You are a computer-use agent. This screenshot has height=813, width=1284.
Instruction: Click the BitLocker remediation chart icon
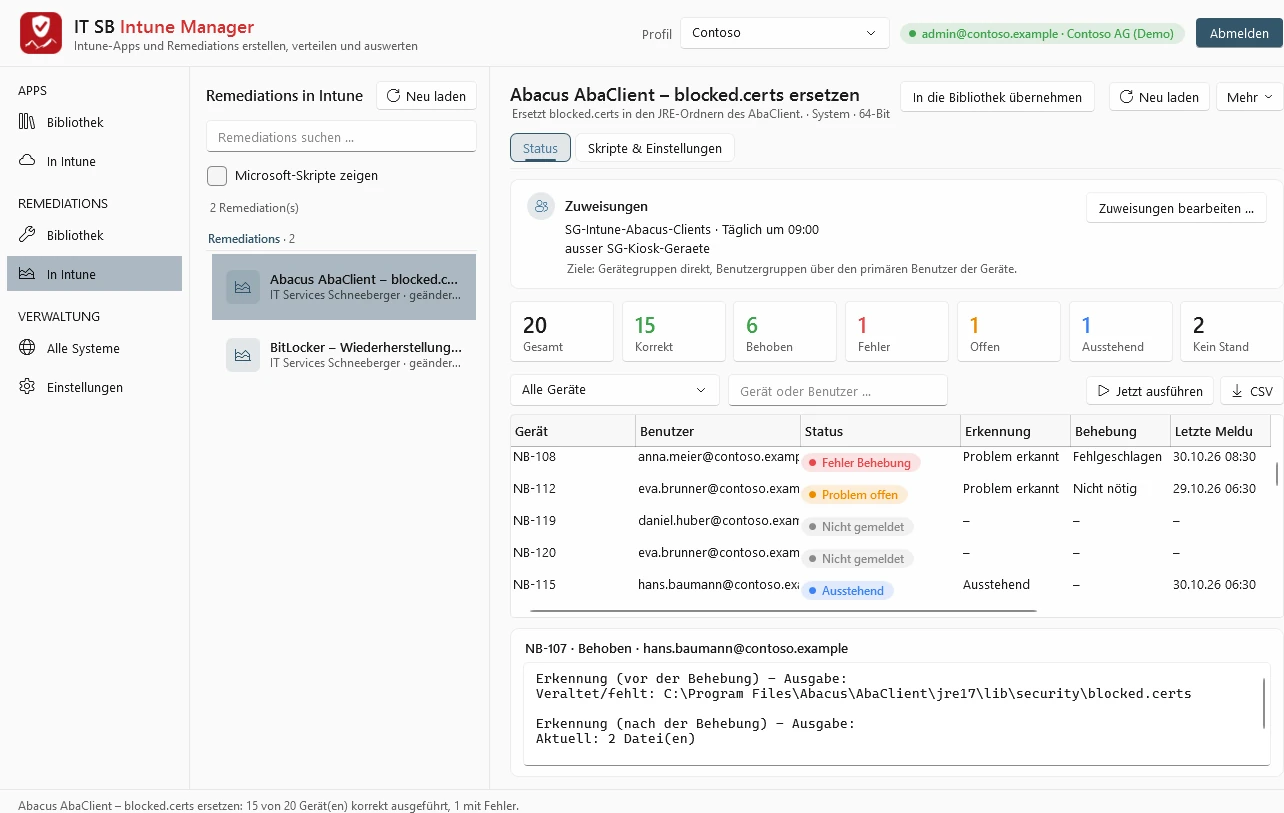(242, 355)
